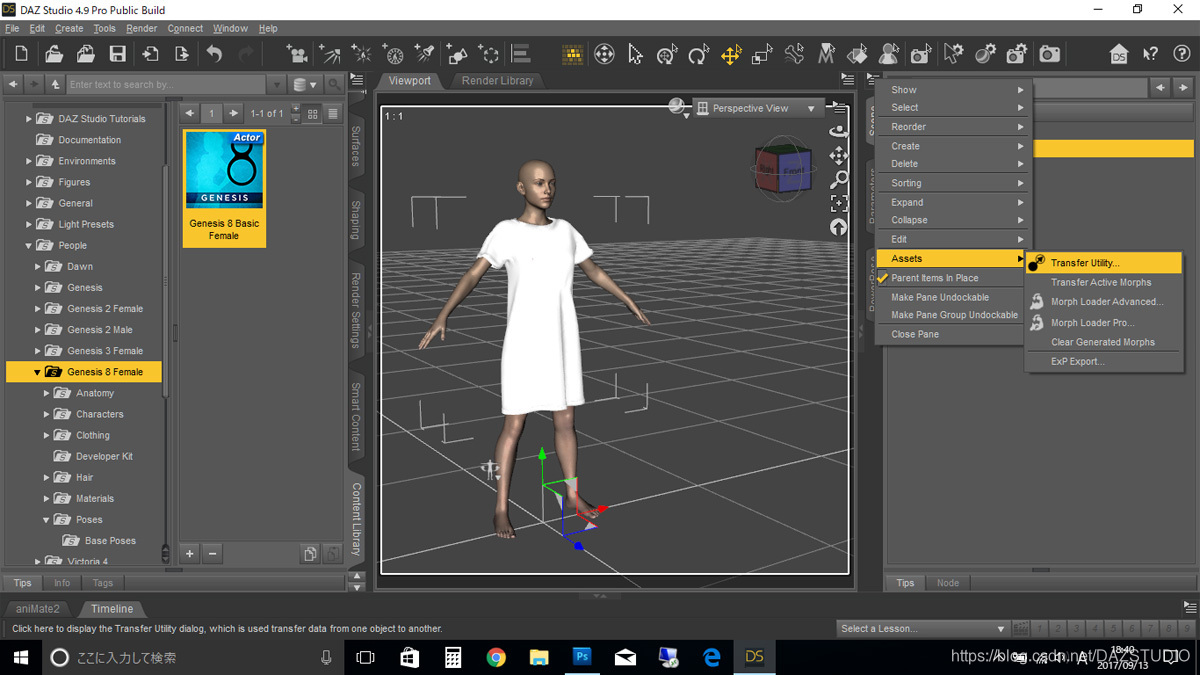Click the Save floppy disk icon
The image size is (1200, 675).
[118, 54]
